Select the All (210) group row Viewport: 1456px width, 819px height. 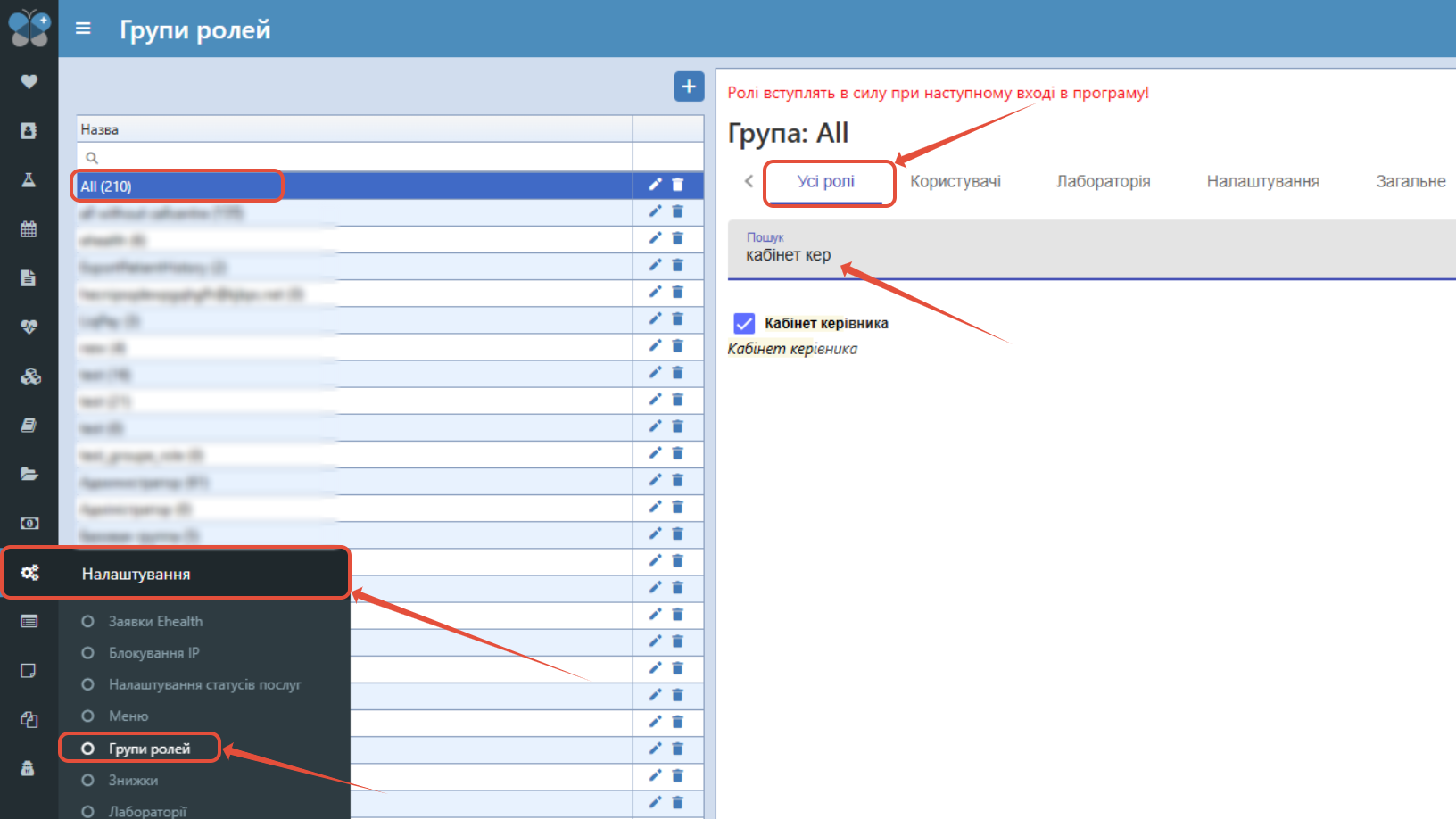pyautogui.click(x=355, y=186)
